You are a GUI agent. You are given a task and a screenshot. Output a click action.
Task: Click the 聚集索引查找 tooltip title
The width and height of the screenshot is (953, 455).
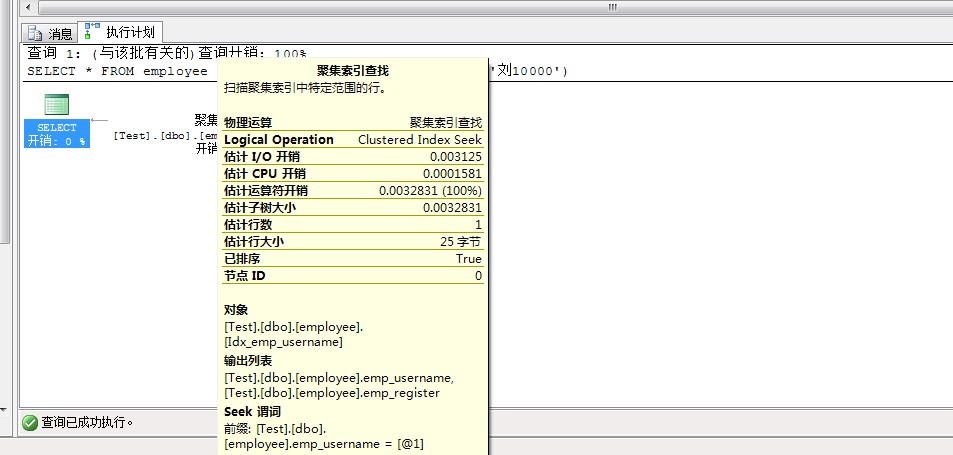point(353,70)
